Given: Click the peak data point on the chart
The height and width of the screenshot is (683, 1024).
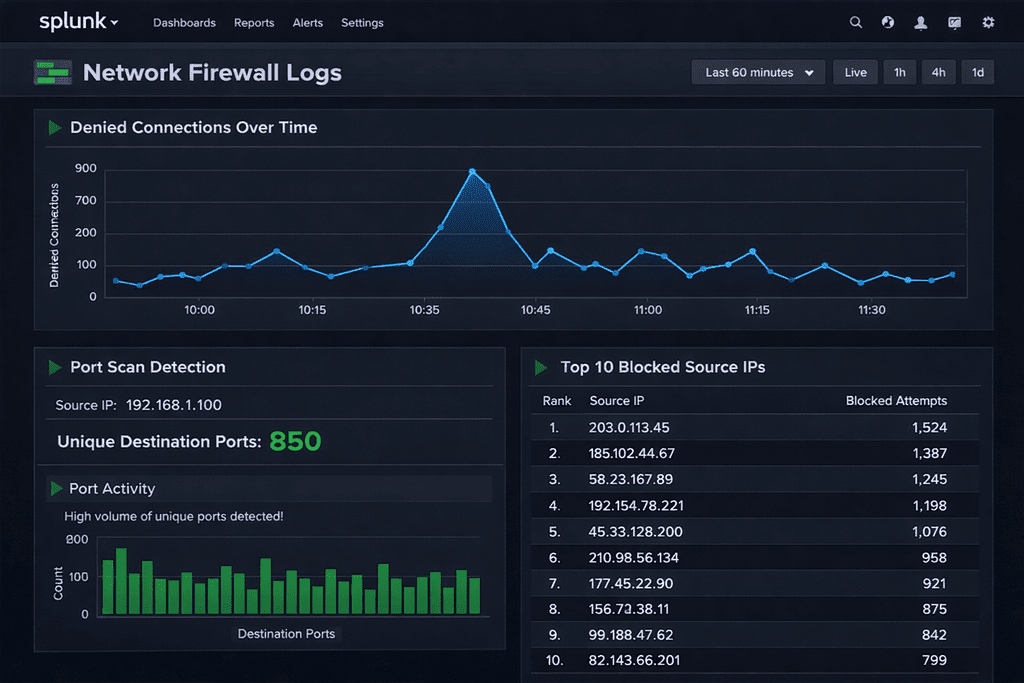Looking at the screenshot, I should pyautogui.click(x=472, y=172).
